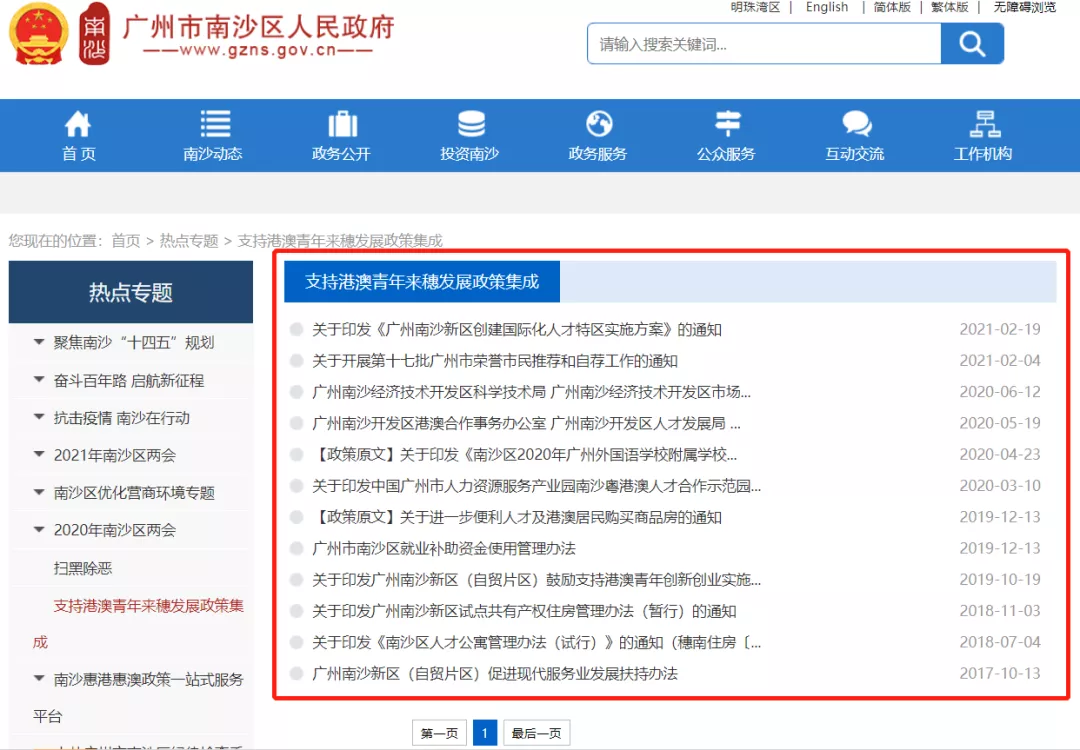Open notice on 第十七批广州市荣誉市民推荐
This screenshot has width=1080, height=750.
[x=495, y=361]
